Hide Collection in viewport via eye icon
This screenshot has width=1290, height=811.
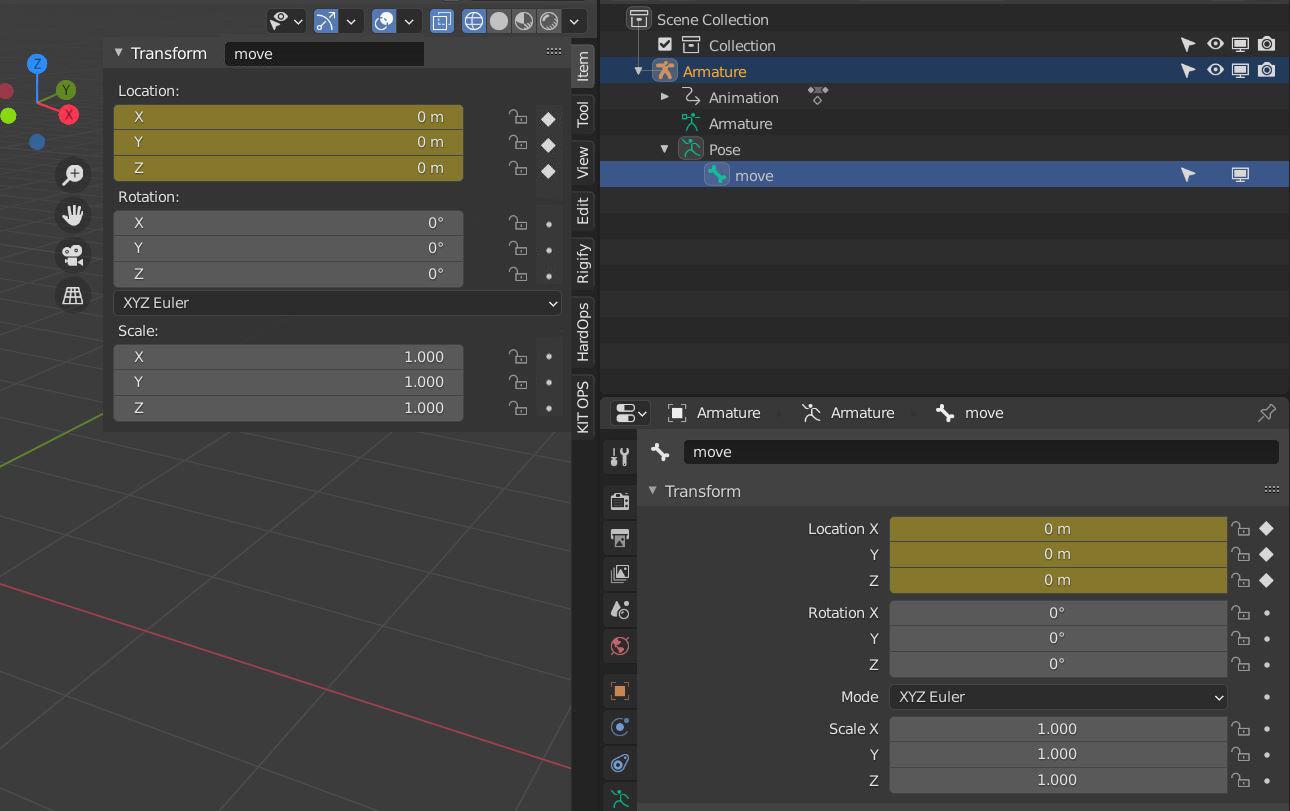[x=1215, y=45]
